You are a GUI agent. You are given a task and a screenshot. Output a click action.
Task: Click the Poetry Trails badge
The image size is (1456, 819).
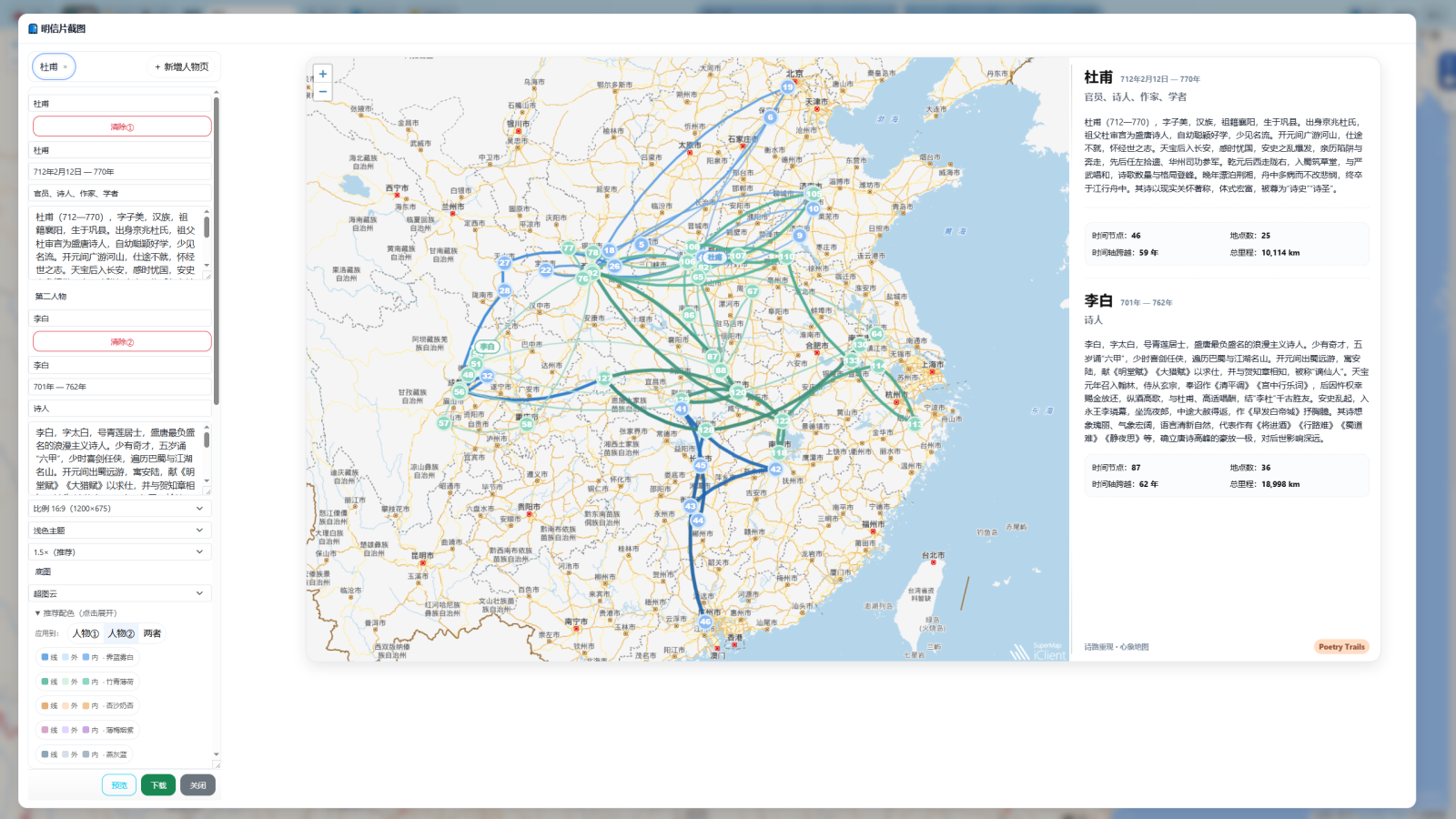(x=1341, y=647)
